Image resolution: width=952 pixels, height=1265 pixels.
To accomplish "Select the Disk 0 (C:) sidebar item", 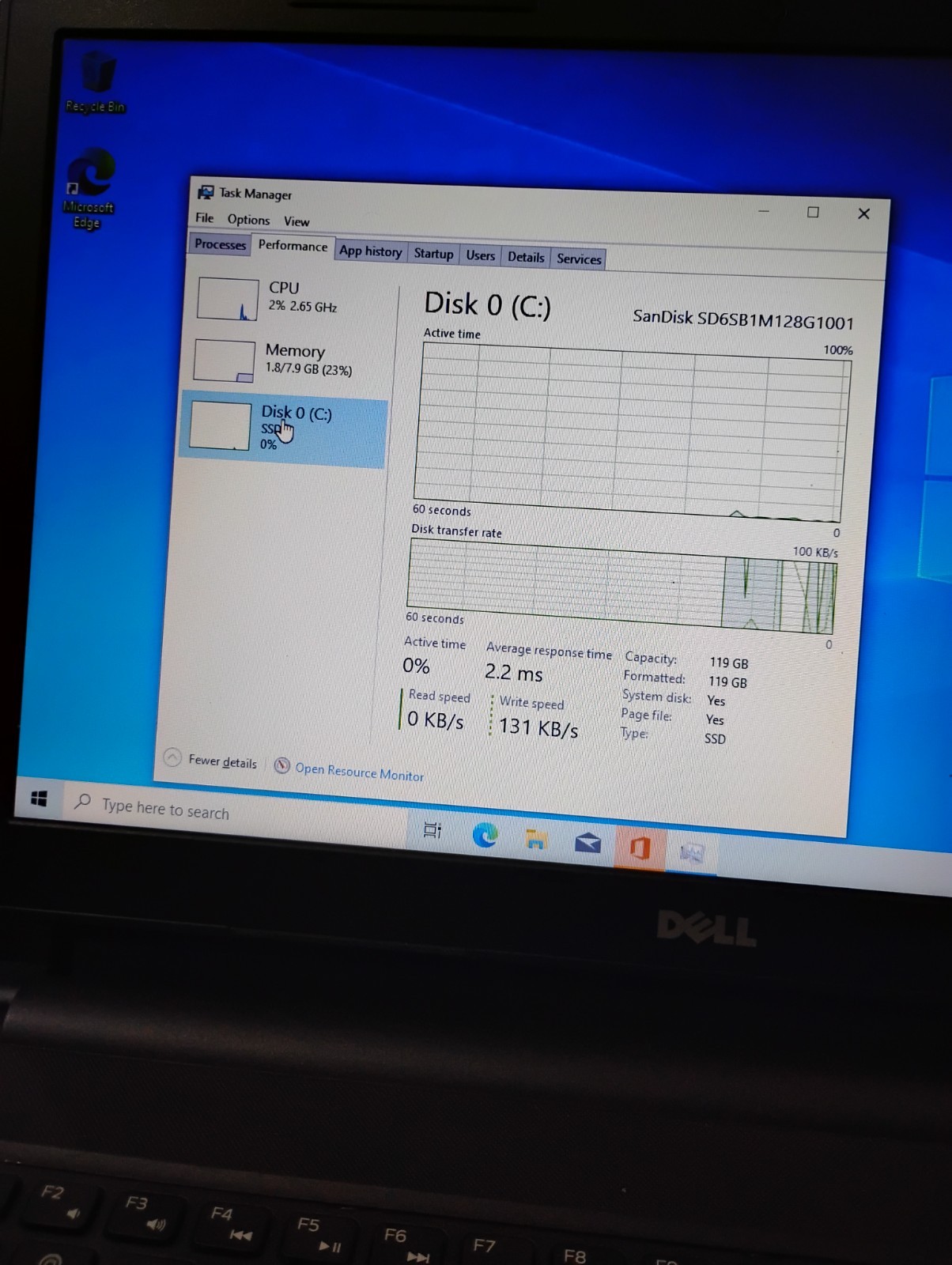I will click(x=284, y=429).
